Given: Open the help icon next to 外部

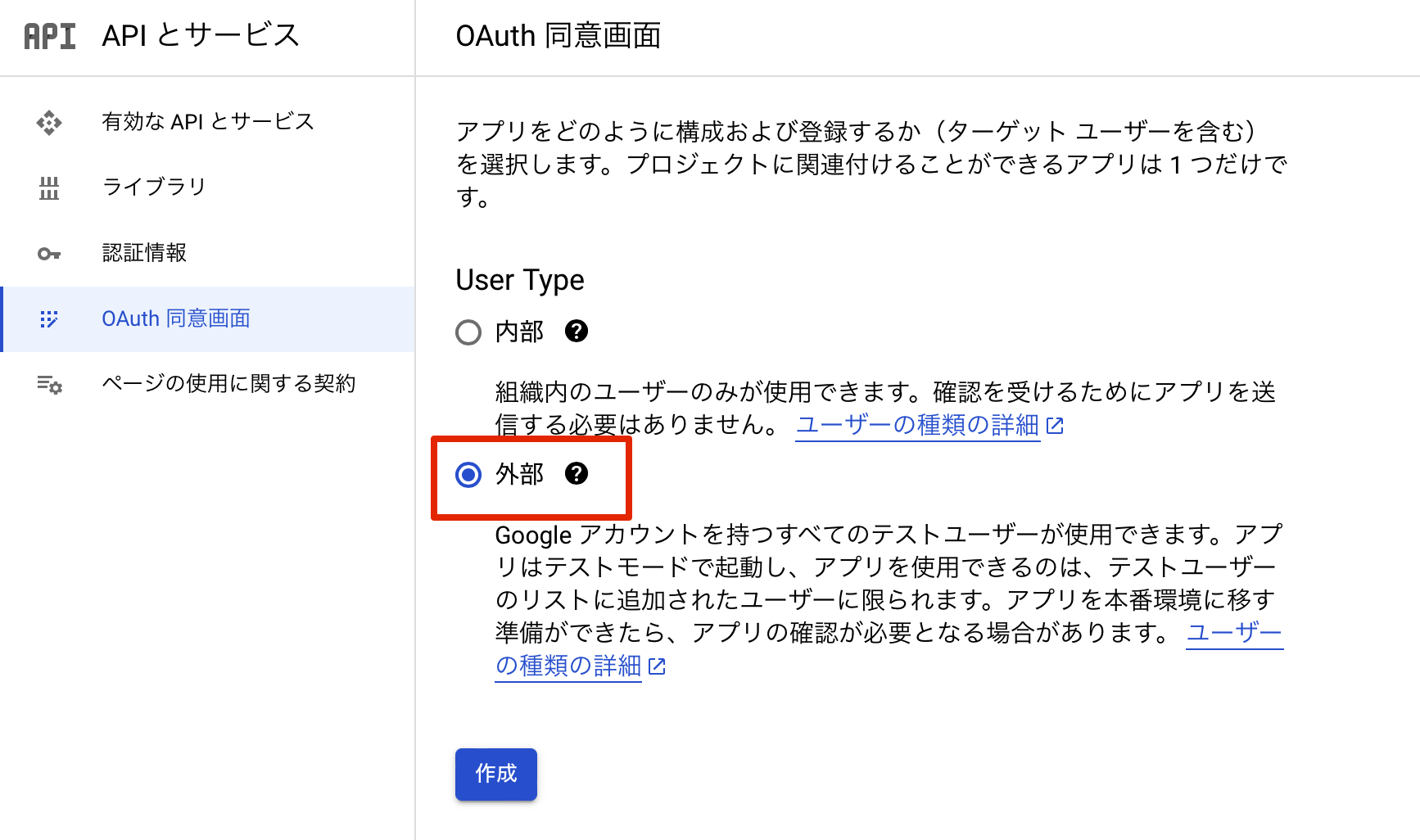Looking at the screenshot, I should pyautogui.click(x=577, y=473).
